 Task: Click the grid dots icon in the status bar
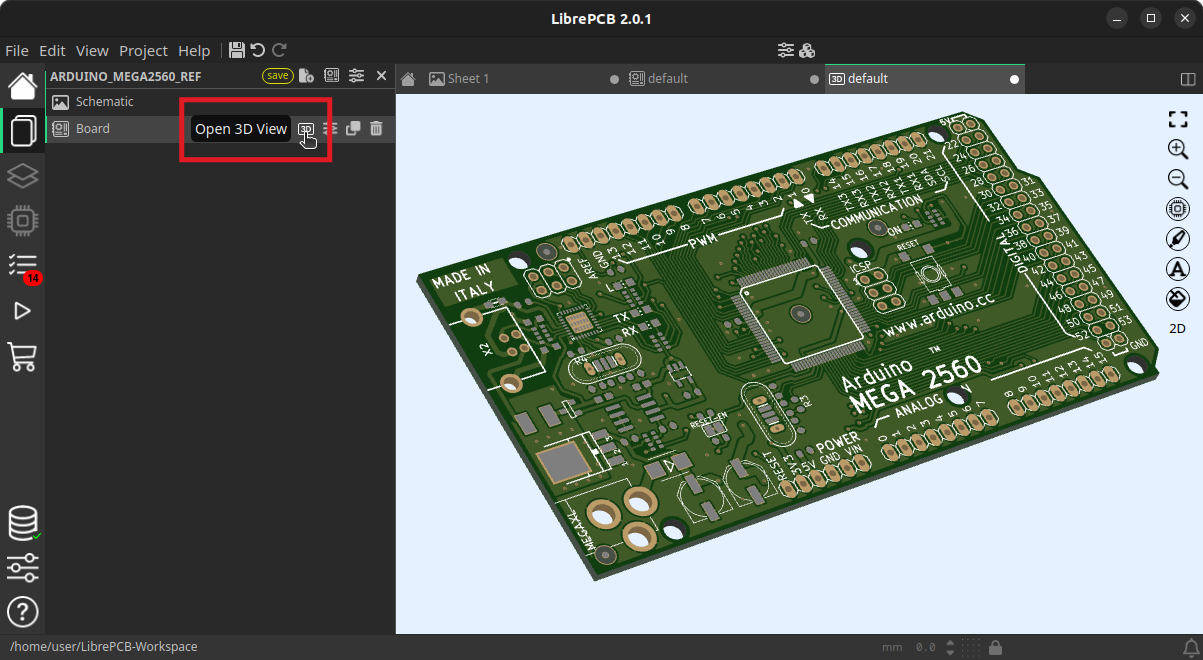tap(972, 647)
